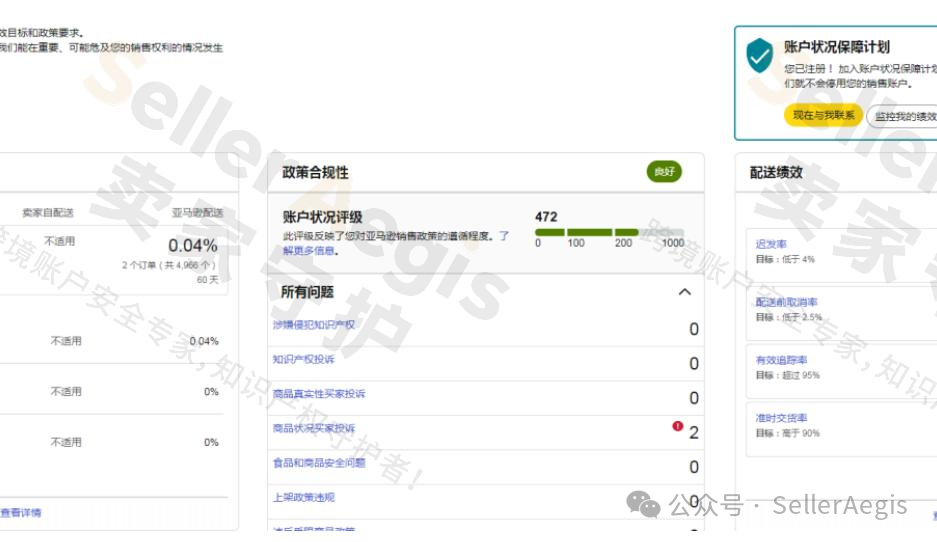This screenshot has height=542, width=937.
Task: Click the 0.04% order defect rate value
Action: [x=192, y=246]
